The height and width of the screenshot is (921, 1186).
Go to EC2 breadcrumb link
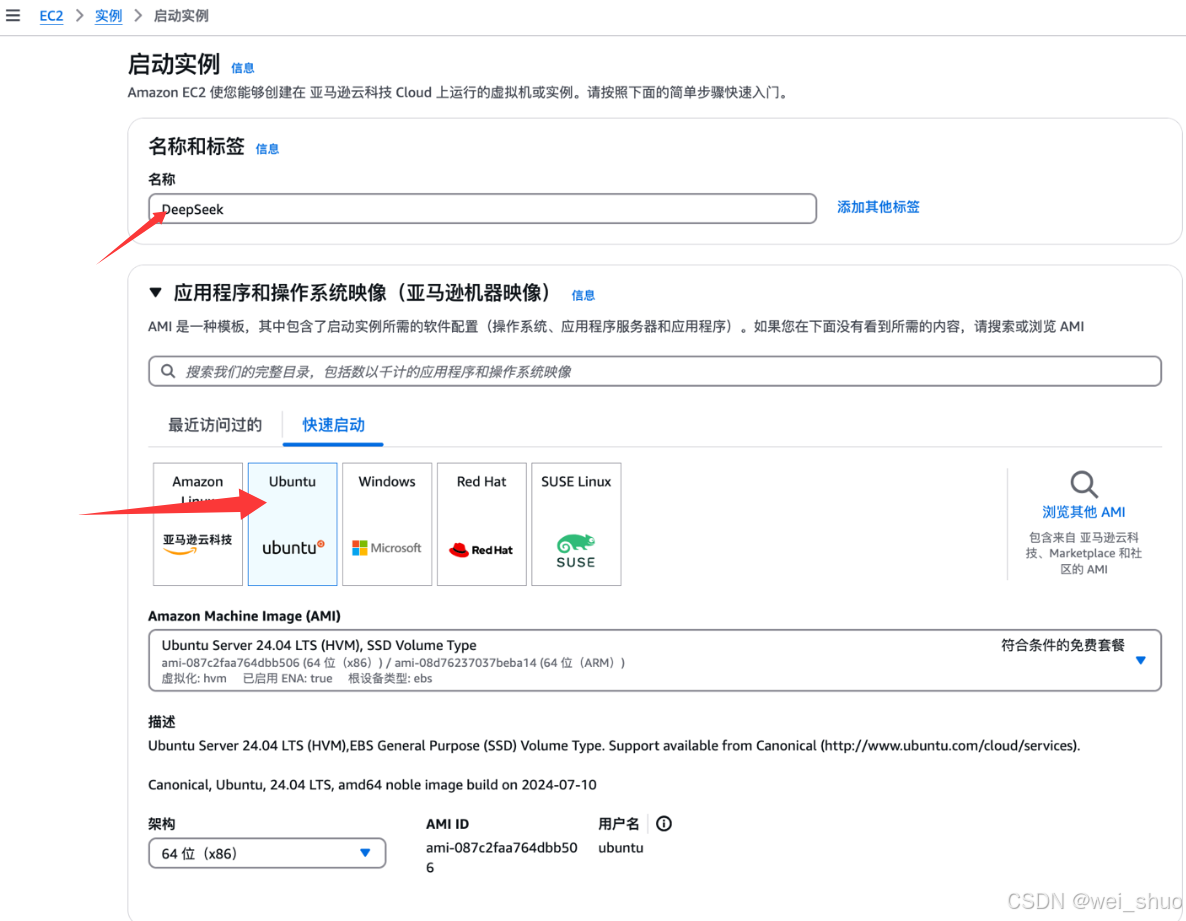click(51, 16)
